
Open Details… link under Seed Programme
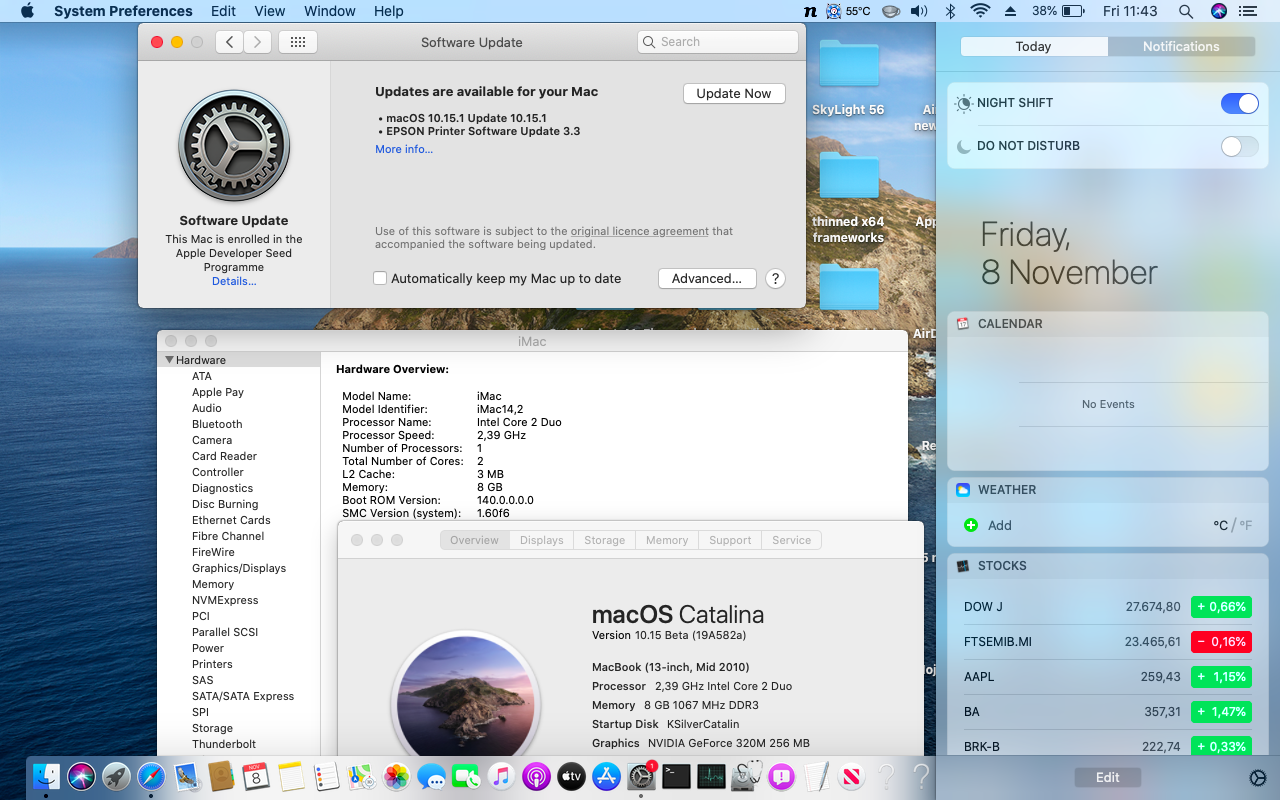pyautogui.click(x=234, y=281)
